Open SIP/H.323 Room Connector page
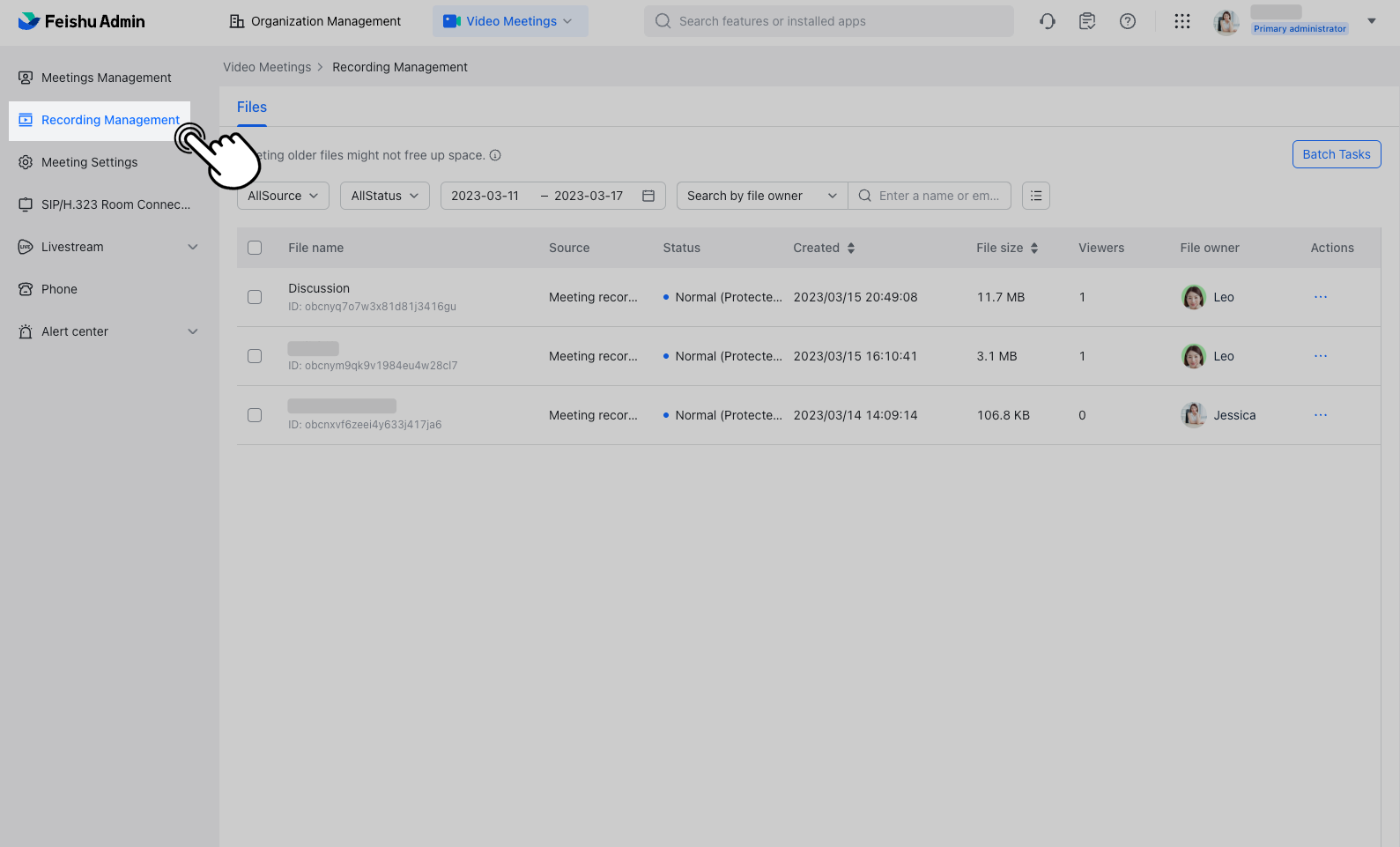 point(115,204)
